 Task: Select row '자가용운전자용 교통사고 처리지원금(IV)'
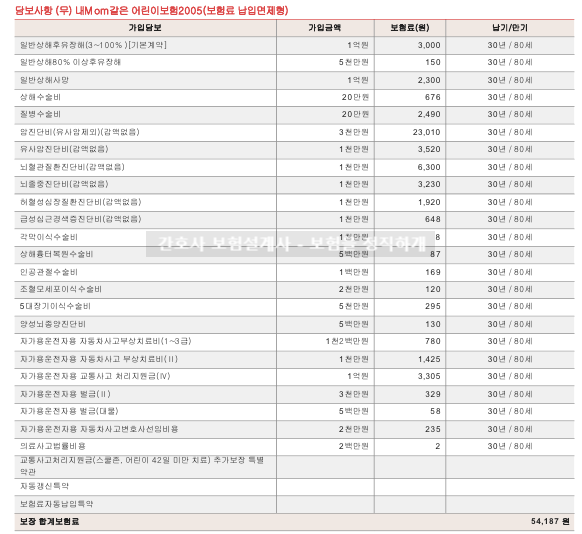(294, 377)
